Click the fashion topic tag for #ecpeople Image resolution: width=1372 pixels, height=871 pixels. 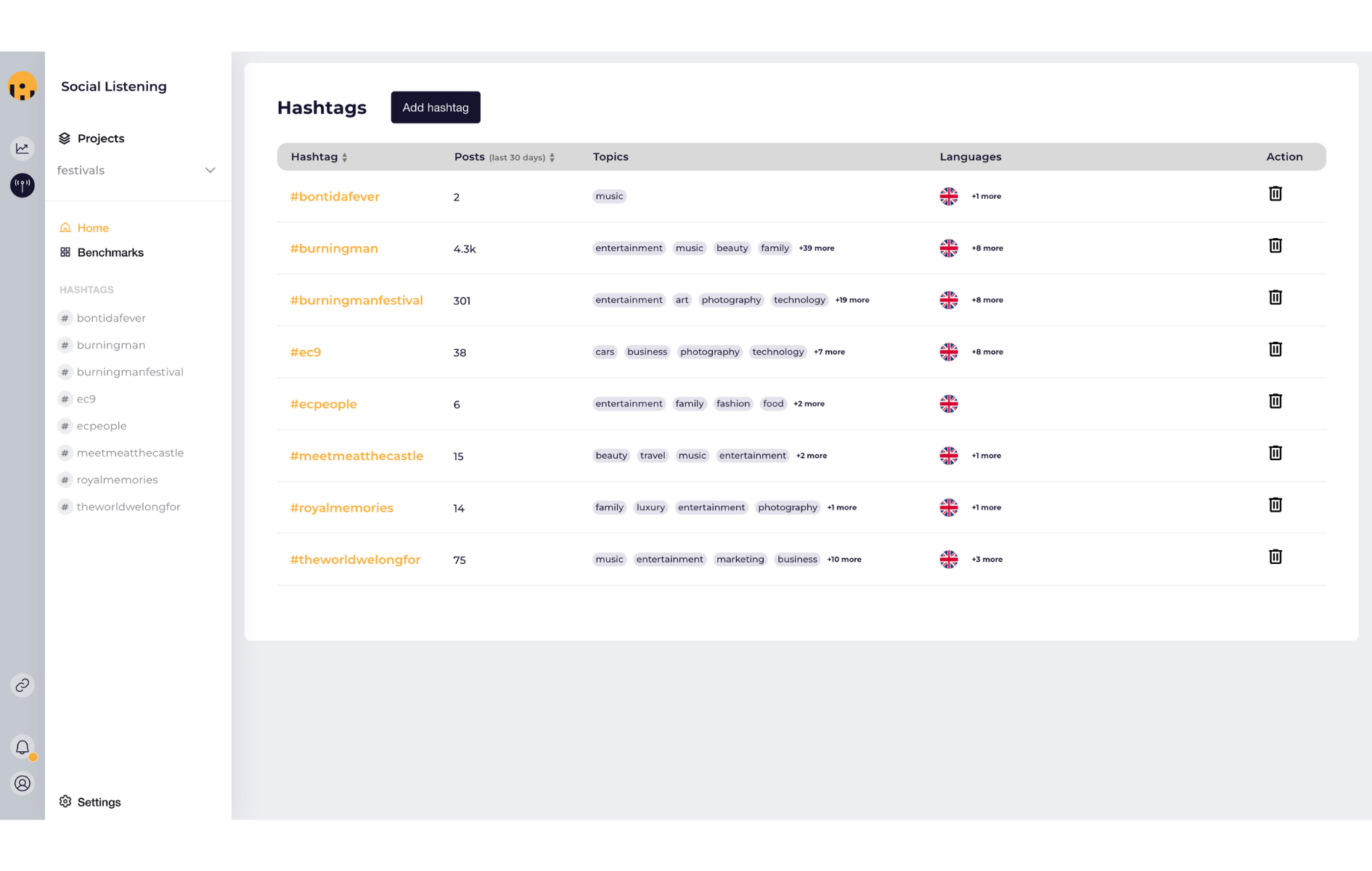[733, 404]
